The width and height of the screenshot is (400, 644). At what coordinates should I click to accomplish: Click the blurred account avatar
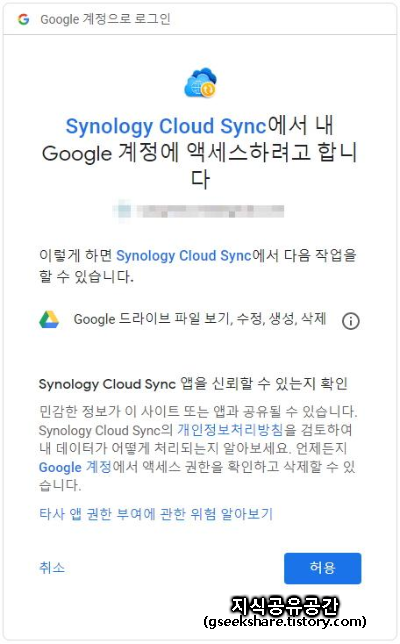(123, 211)
